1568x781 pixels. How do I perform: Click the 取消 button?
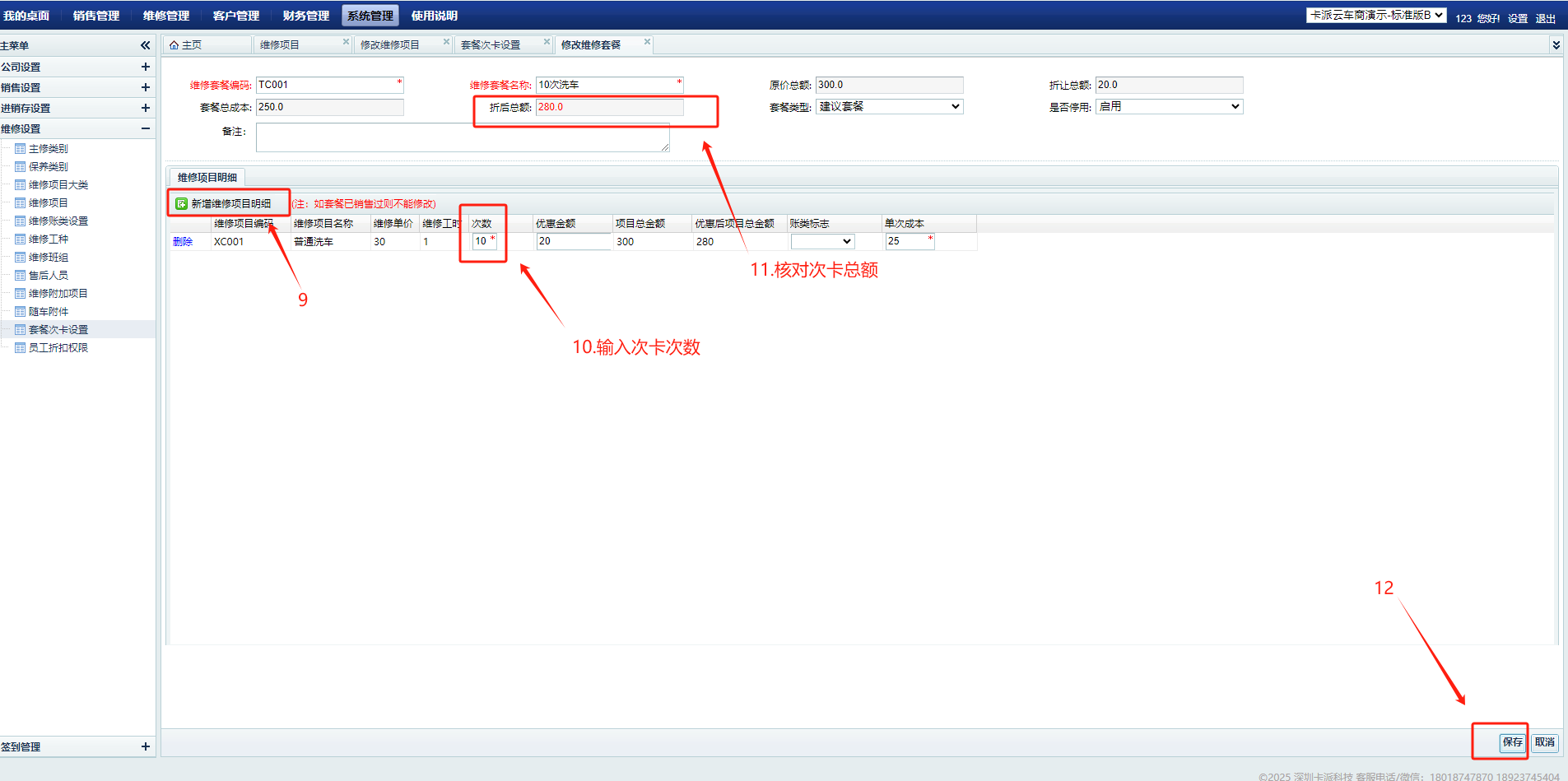(x=1545, y=742)
